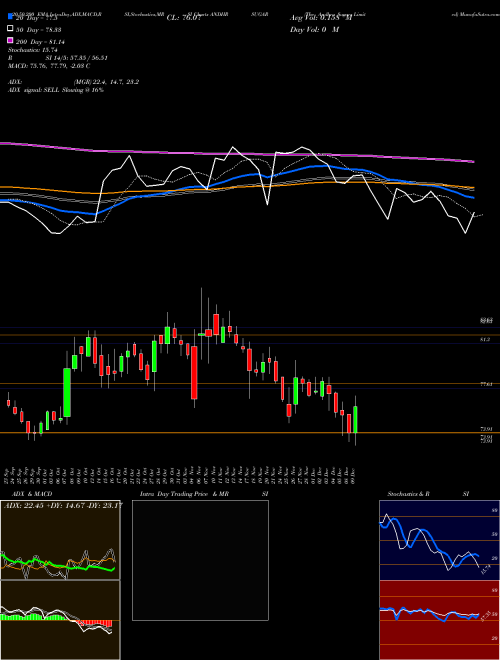
Task: Click the tall red candle mid-chart
Action: (x=194, y=373)
